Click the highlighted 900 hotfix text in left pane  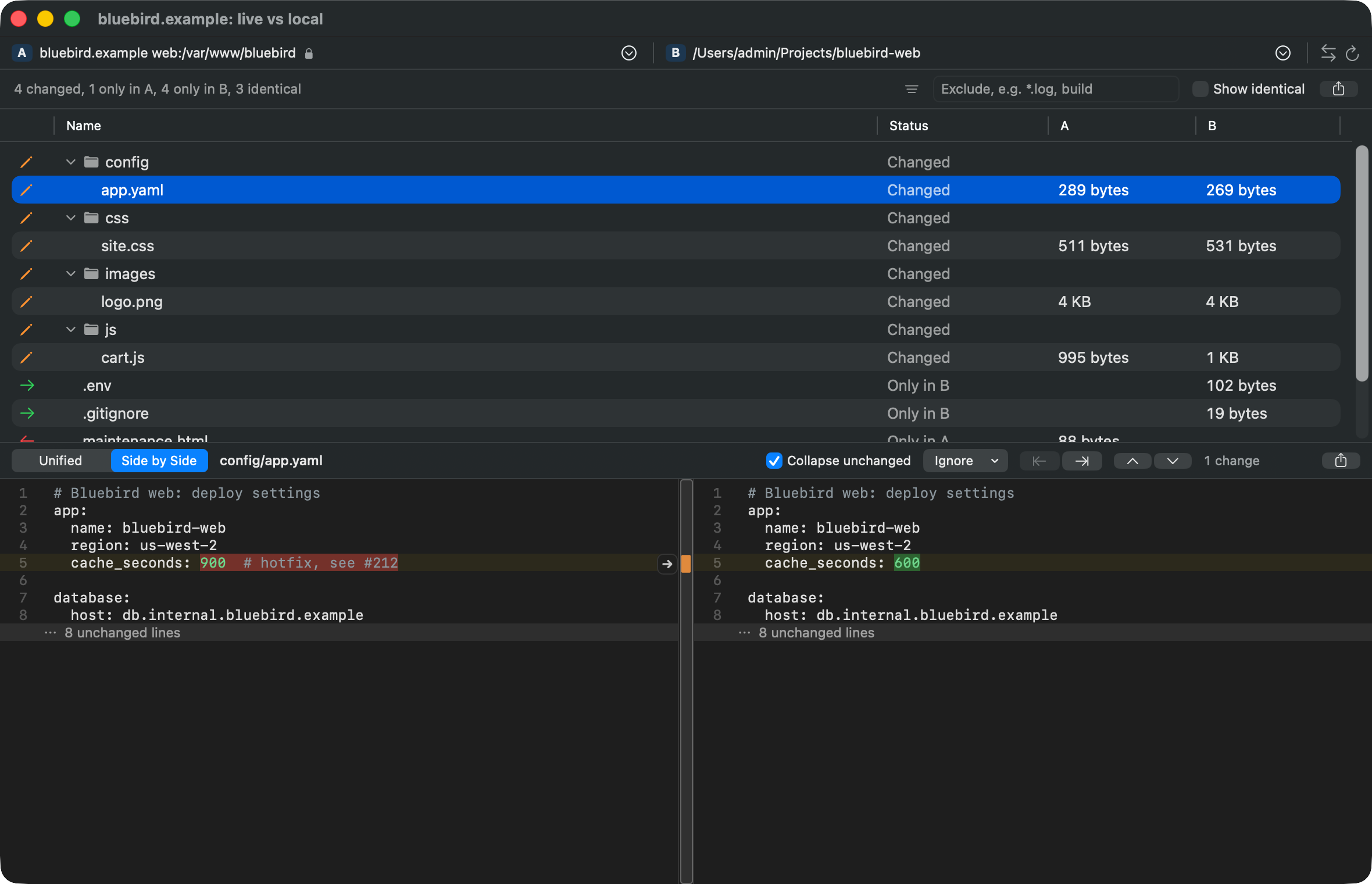click(x=299, y=563)
